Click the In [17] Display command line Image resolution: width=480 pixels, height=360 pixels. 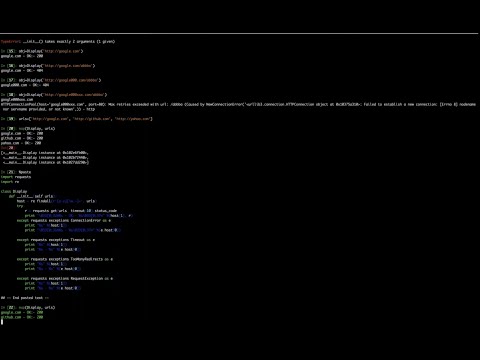coord(51,80)
